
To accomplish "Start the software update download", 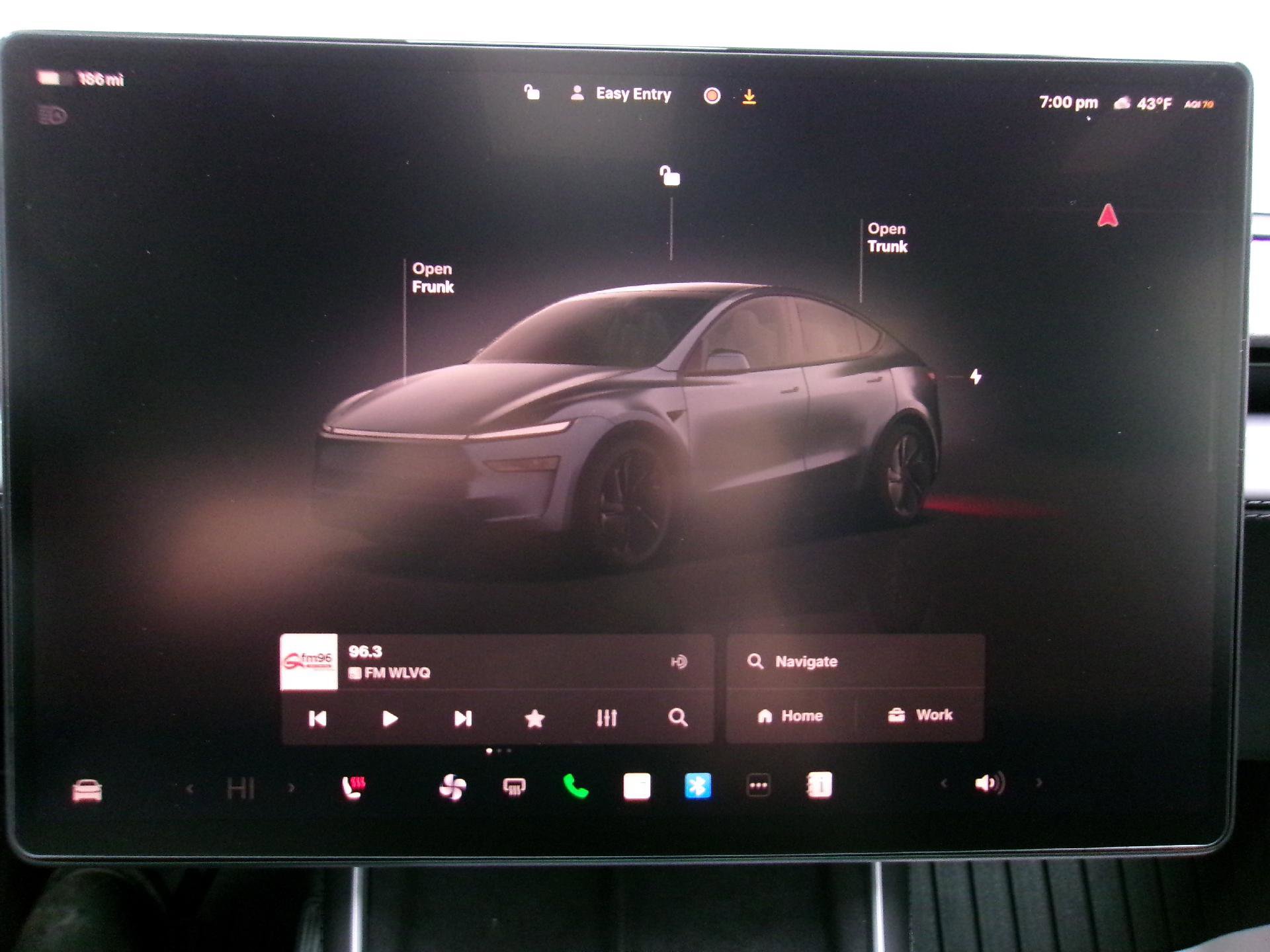I will tap(749, 97).
